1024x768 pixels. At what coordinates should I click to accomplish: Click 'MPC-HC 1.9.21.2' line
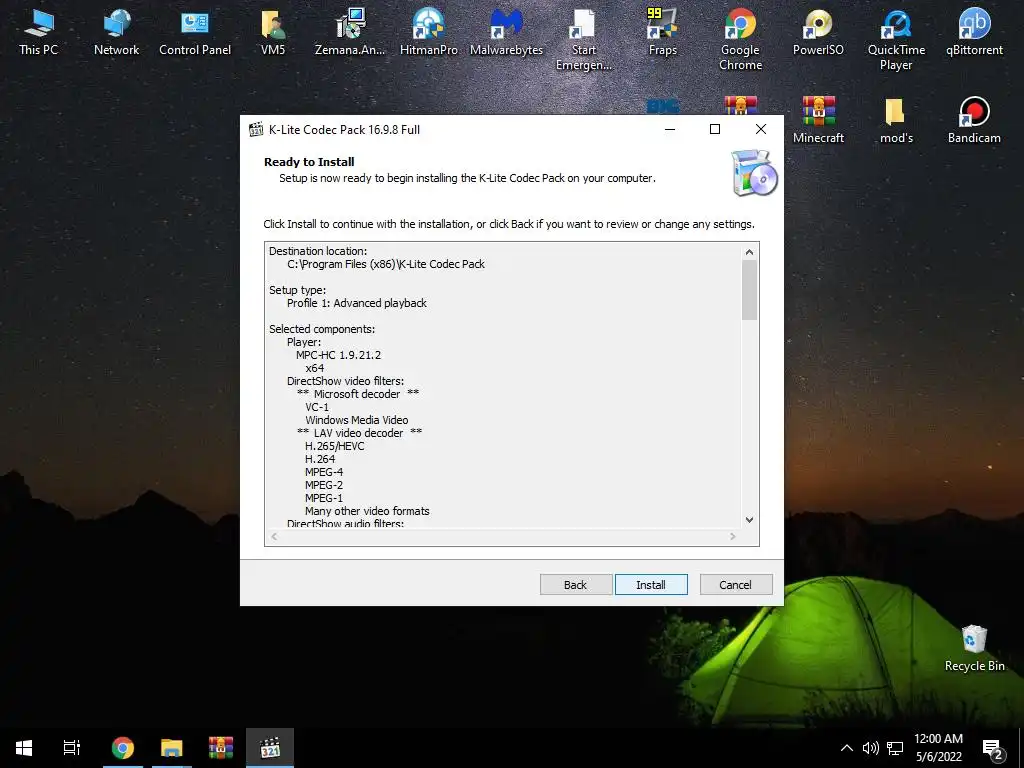point(338,355)
